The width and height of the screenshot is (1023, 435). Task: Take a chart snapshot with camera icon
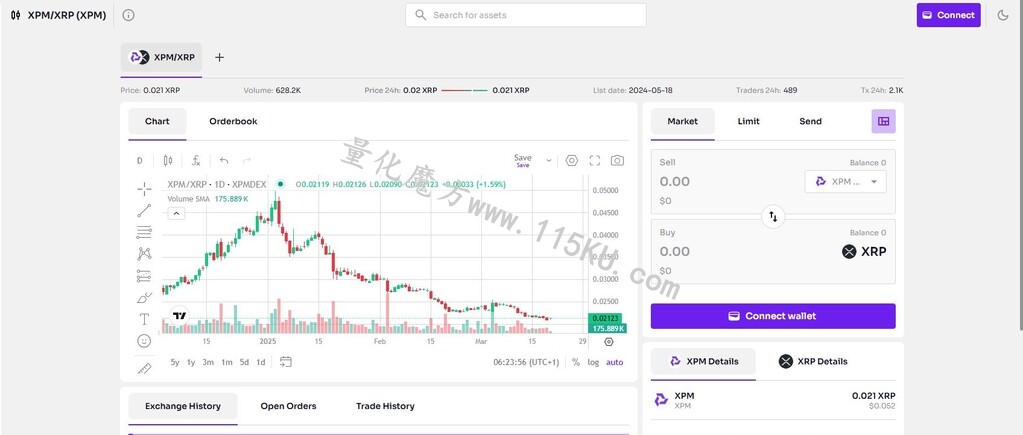pyautogui.click(x=617, y=160)
